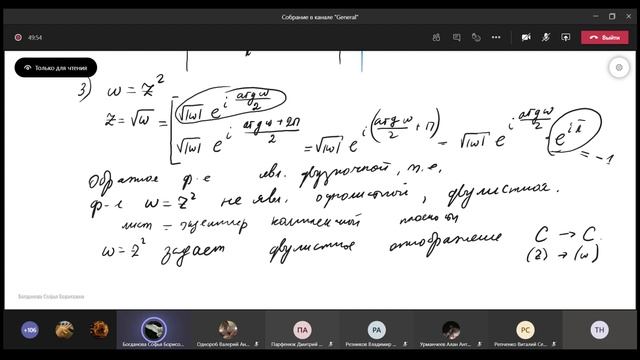Click the 'Только для чтения' read-only badge
Image resolution: width=640 pixels, height=360 pixels.
56,68
